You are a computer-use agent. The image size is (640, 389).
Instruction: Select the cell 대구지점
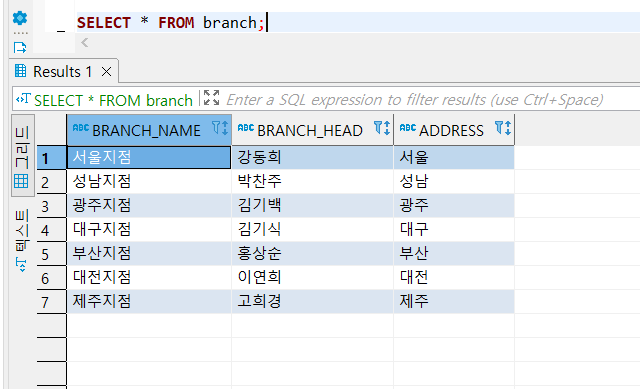[149, 230]
